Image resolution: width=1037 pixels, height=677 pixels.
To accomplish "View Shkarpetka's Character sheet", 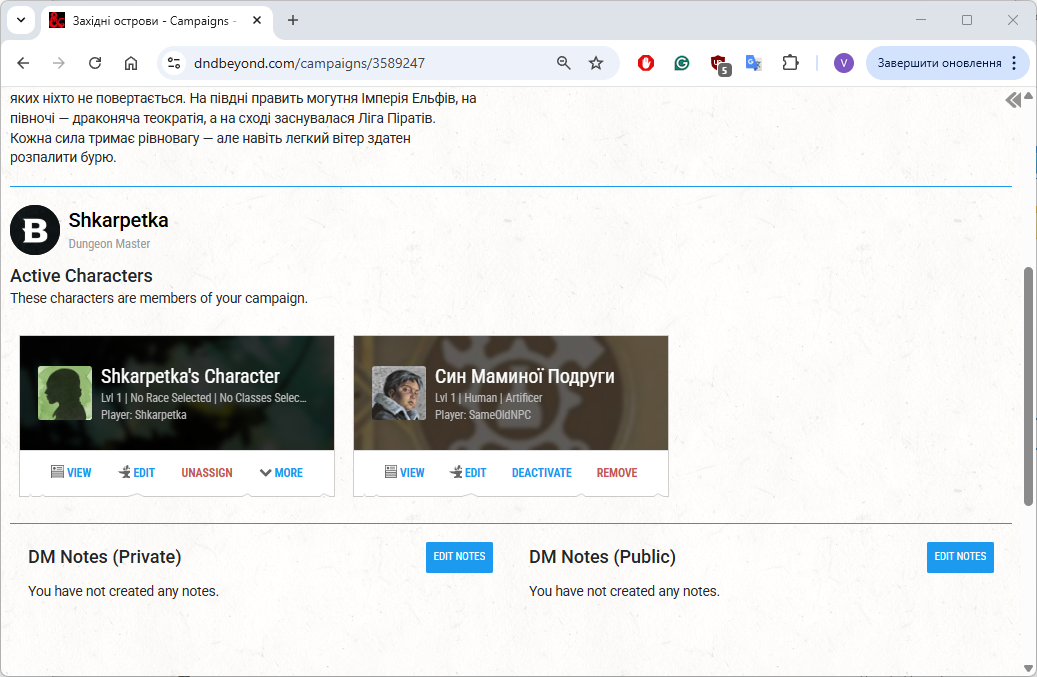I will tap(71, 473).
